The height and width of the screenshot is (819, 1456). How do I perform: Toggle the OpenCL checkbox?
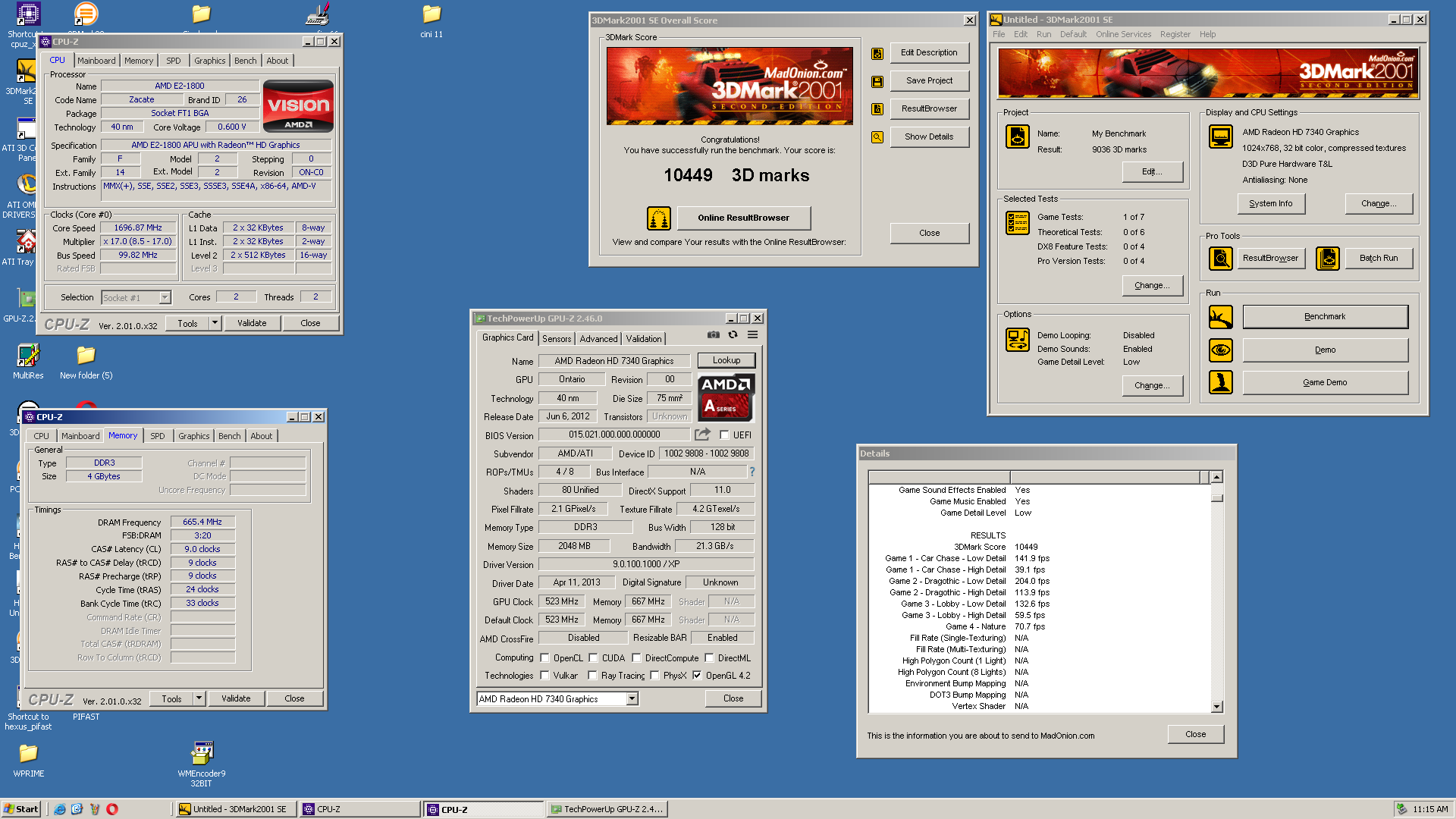click(x=544, y=658)
